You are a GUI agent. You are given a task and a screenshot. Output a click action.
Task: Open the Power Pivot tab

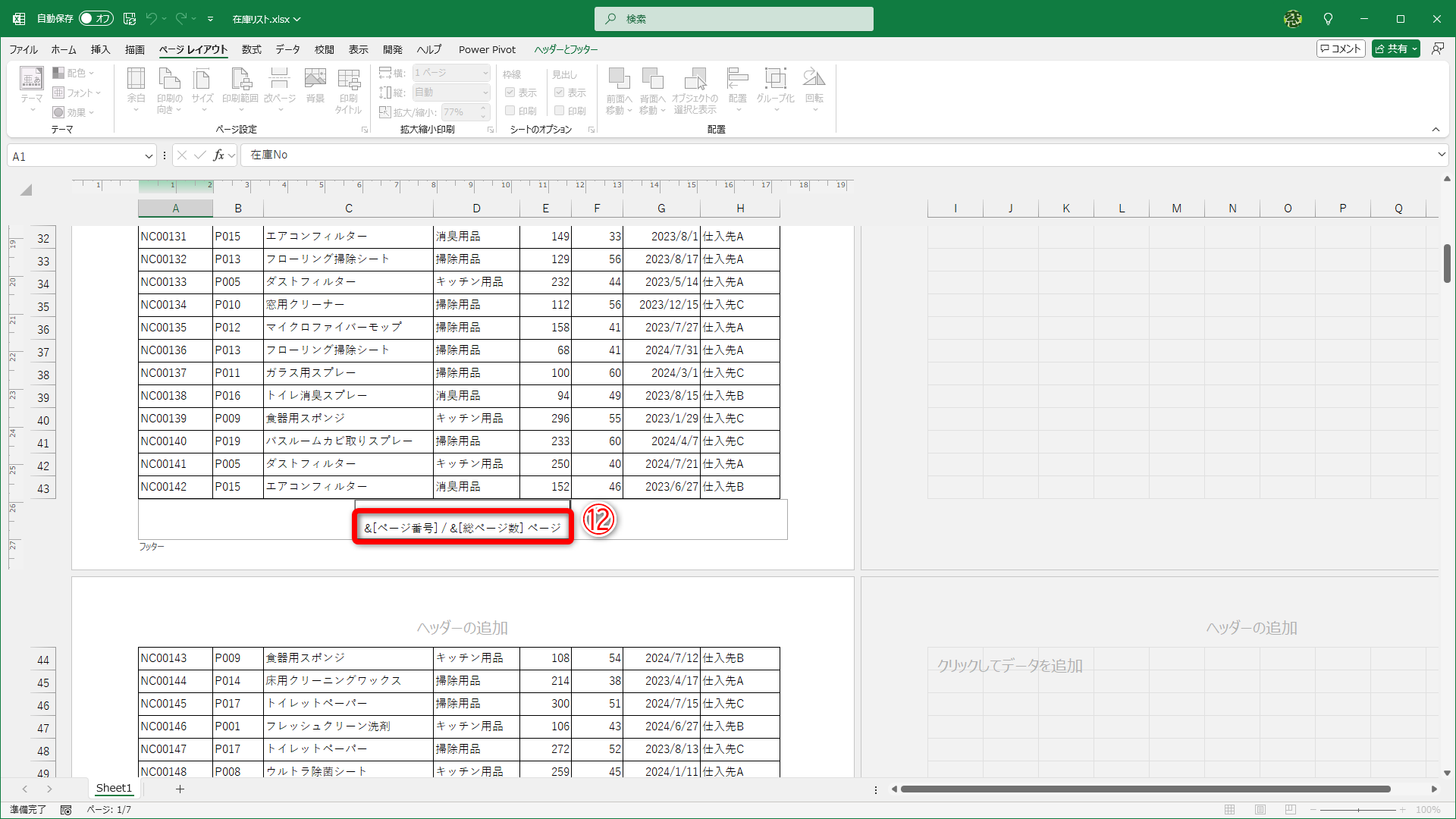click(487, 49)
